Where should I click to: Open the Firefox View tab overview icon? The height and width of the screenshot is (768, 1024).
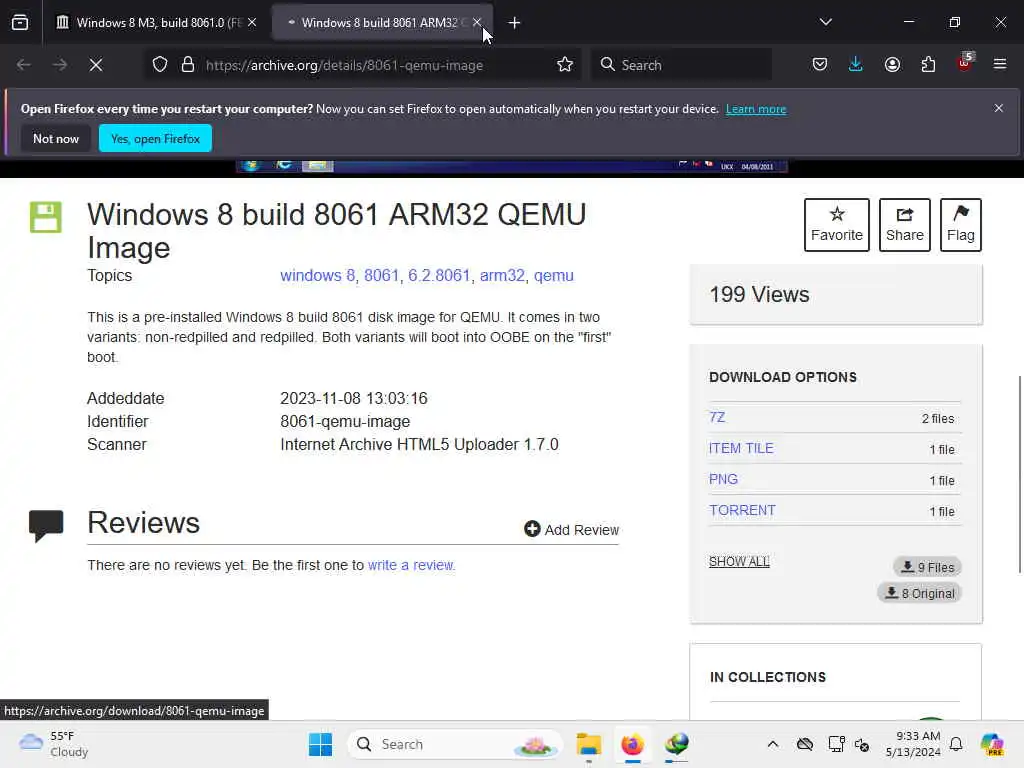(x=20, y=22)
